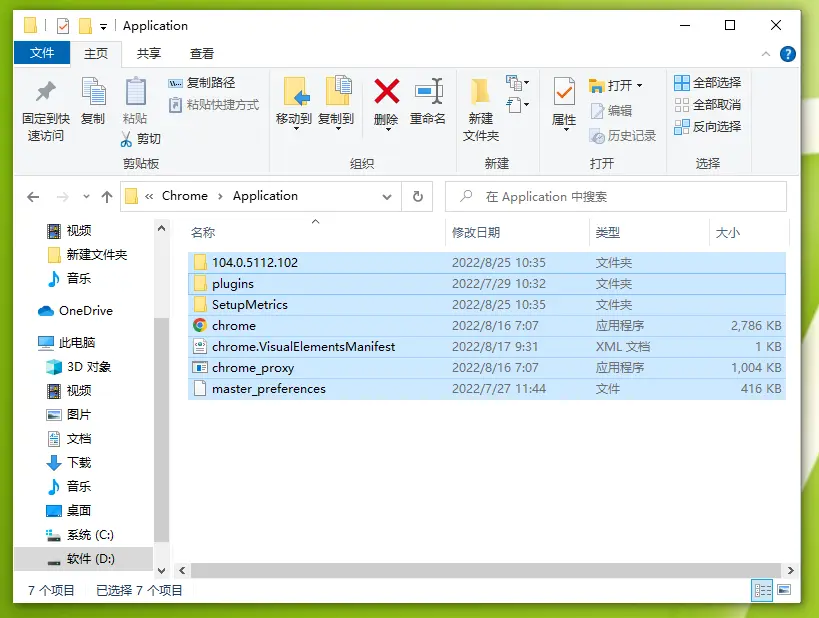Screen dimensions: 819x618
Task: Collapse the ribbon using the chevron
Action: click(768, 54)
